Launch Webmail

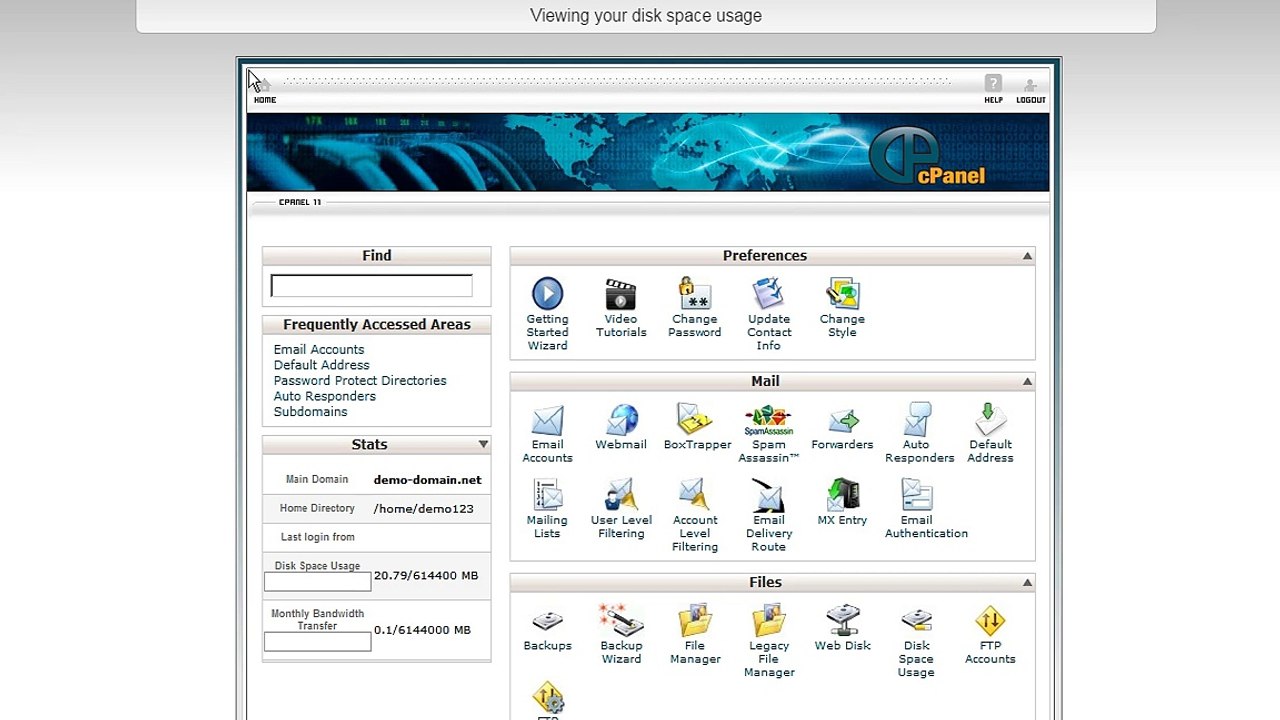pos(621,427)
